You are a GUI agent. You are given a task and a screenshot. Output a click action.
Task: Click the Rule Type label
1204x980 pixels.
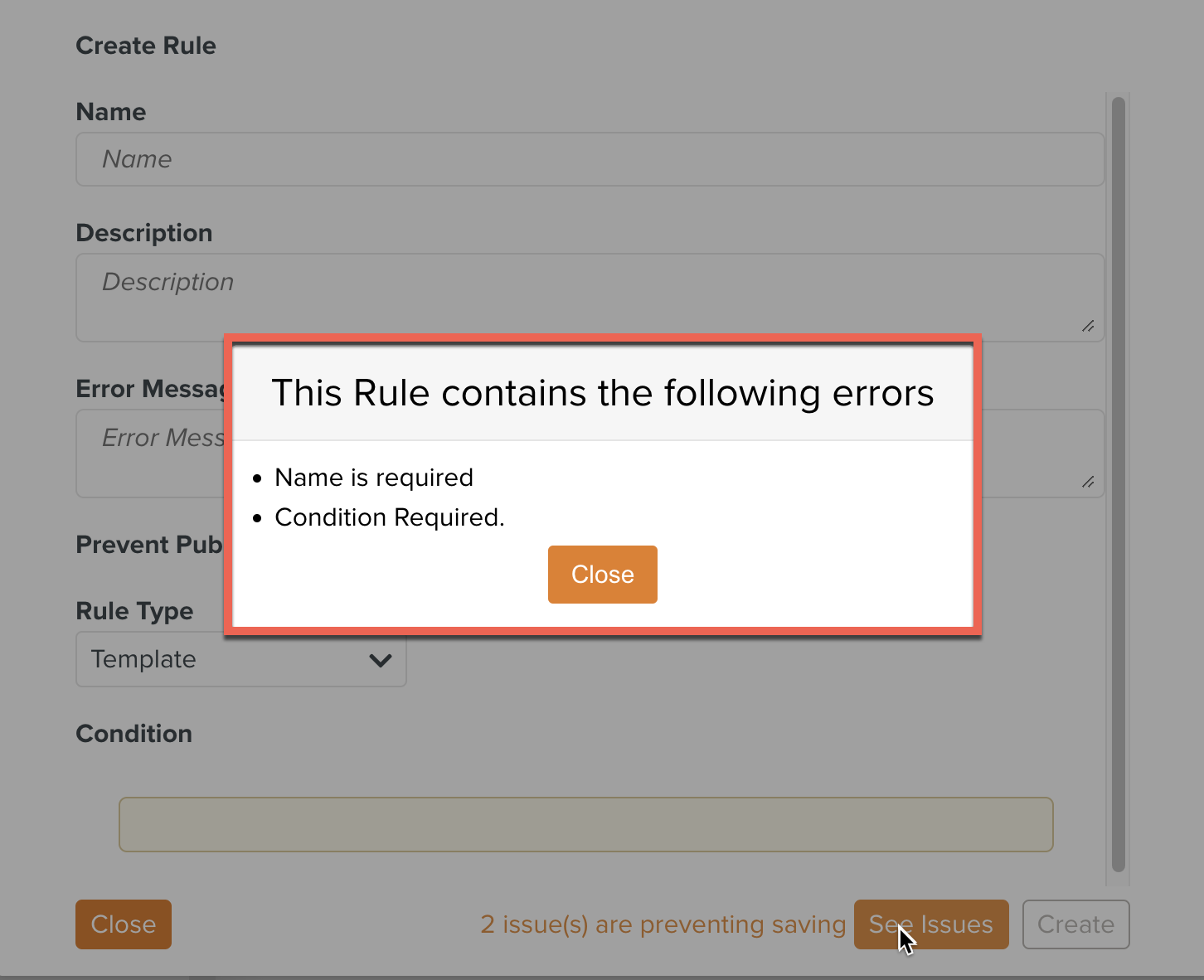point(134,611)
